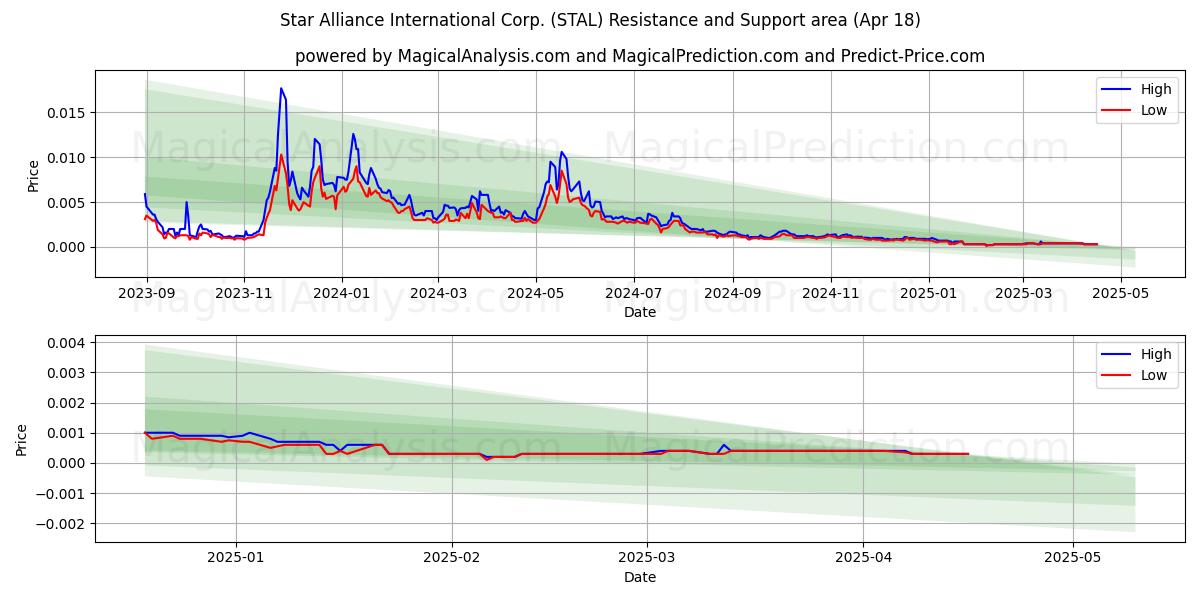Click the 2023-11 tick label on top chart

point(244,293)
